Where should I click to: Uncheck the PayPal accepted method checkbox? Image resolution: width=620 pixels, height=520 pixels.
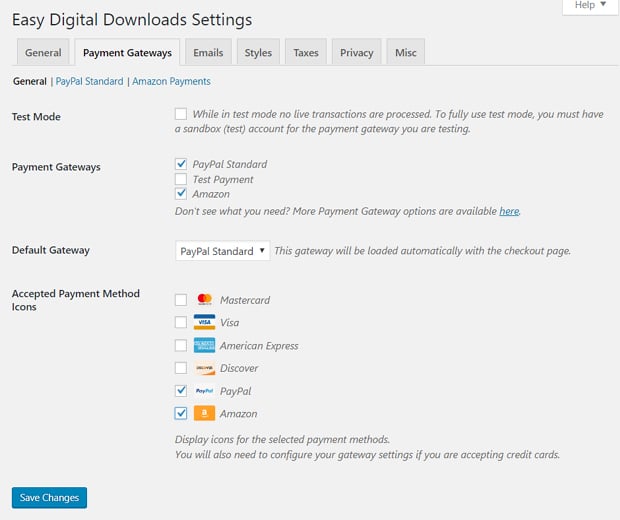181,391
